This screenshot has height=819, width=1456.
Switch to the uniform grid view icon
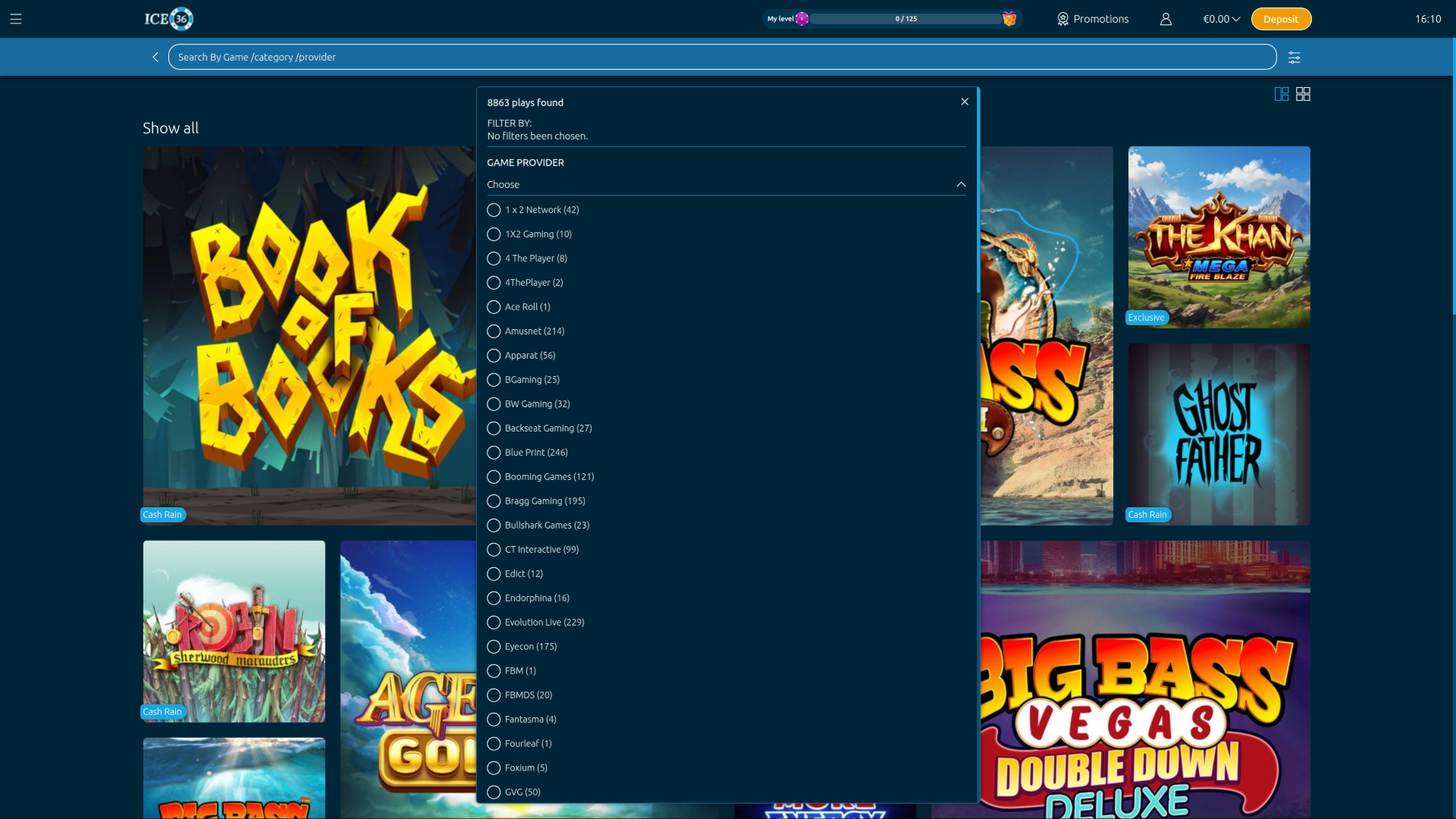point(1303,94)
